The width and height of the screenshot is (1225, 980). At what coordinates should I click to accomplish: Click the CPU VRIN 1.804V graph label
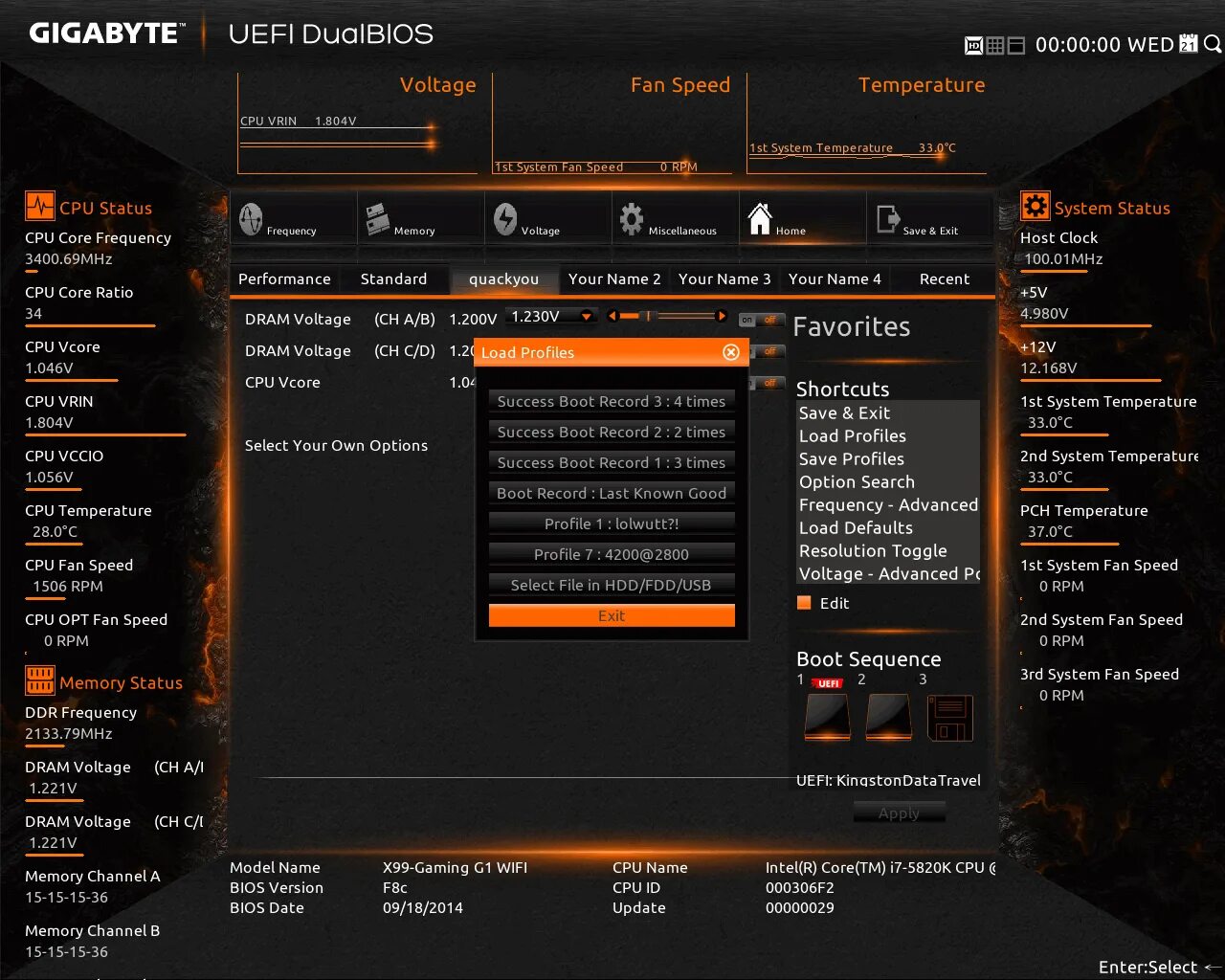pos(298,121)
